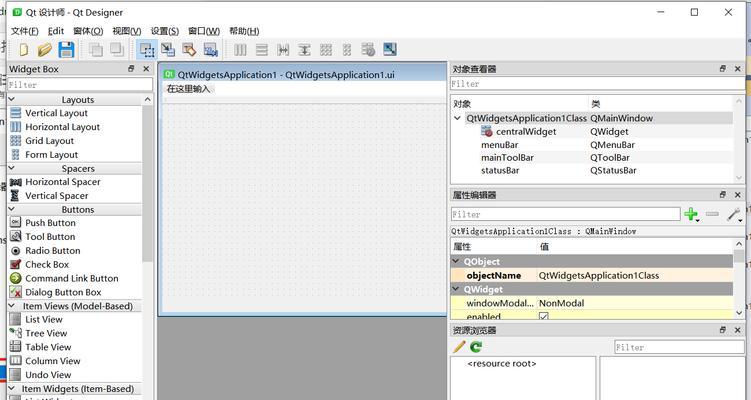Switch to Edit Signals/Slots mode icon
Screen dimensions: 751x400
pos(168,49)
